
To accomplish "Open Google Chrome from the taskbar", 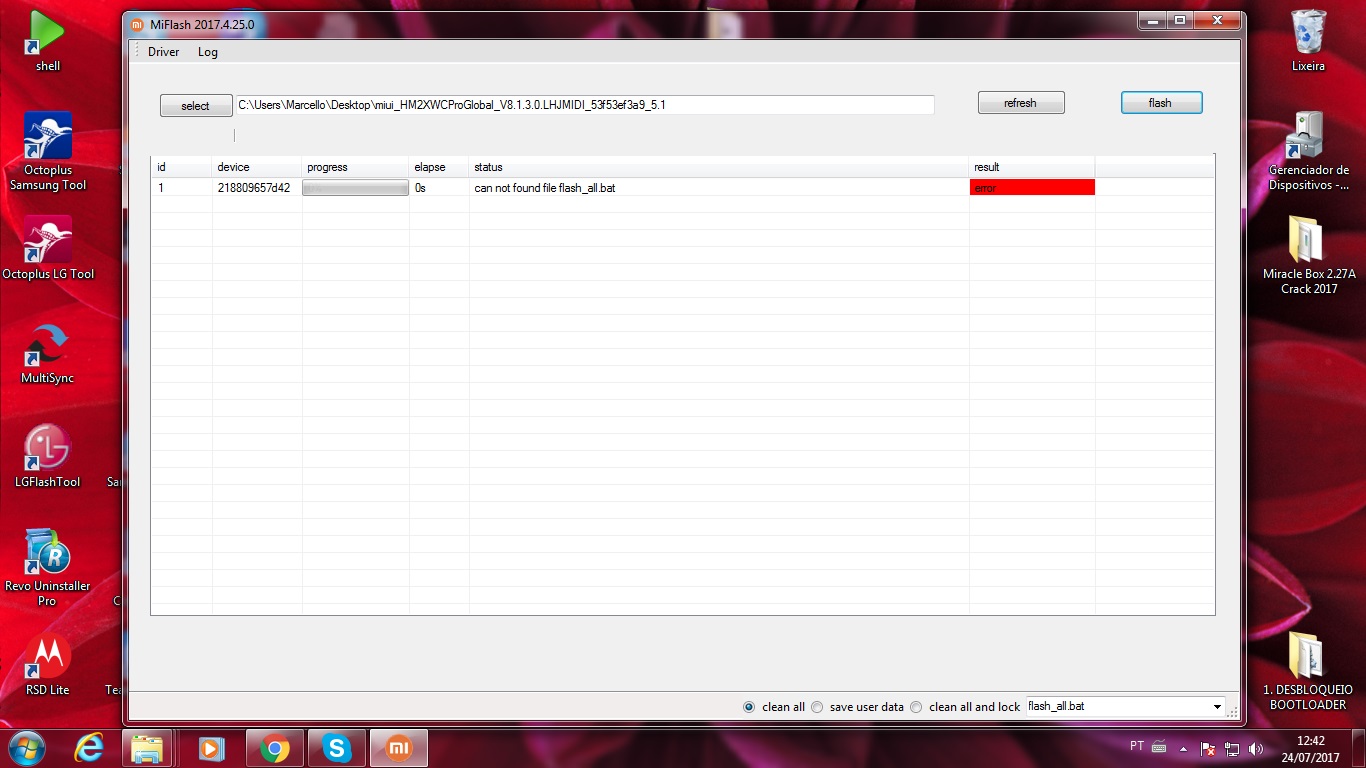I will click(275, 748).
